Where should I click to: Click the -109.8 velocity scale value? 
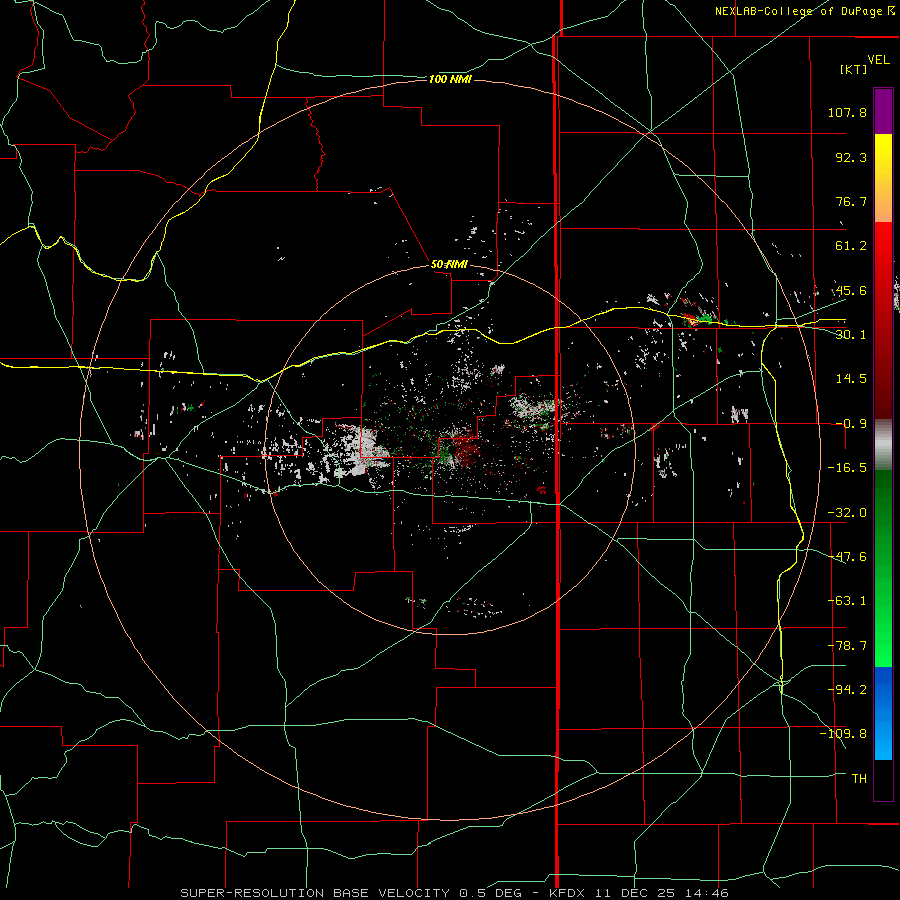(843, 734)
